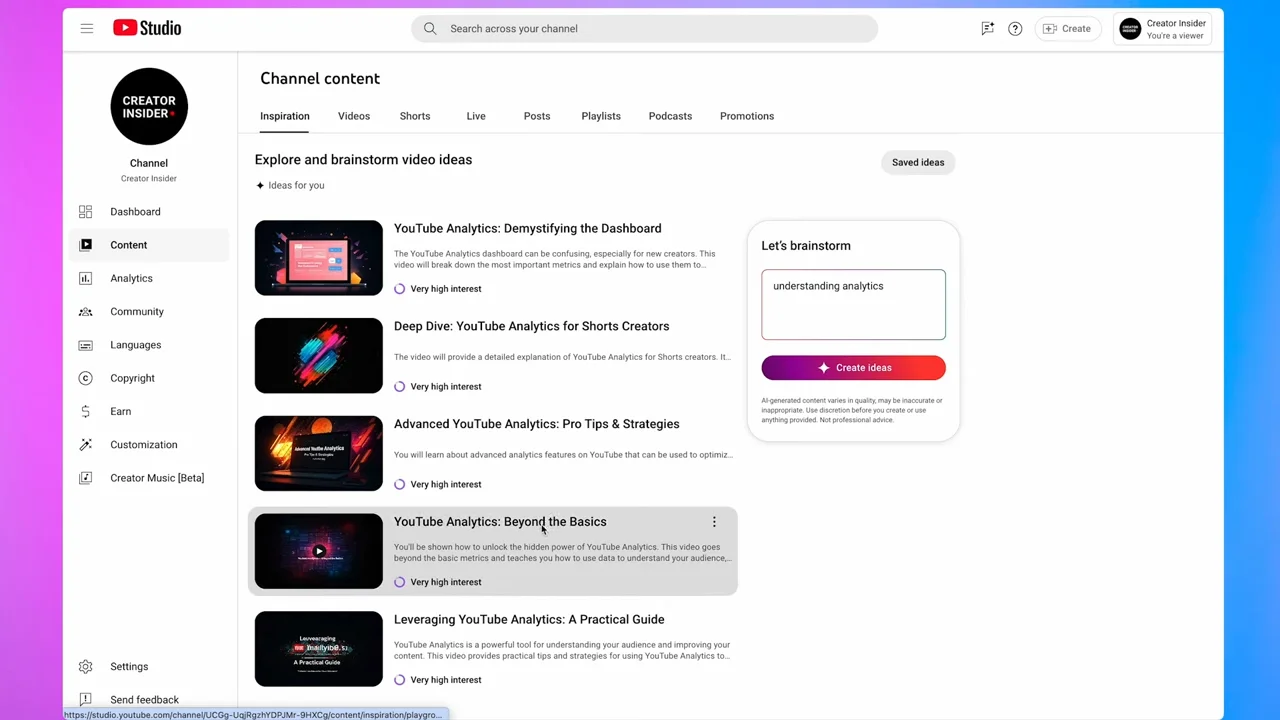
Task: Open thumbnail for A Practical Guide idea
Action: (x=318, y=649)
